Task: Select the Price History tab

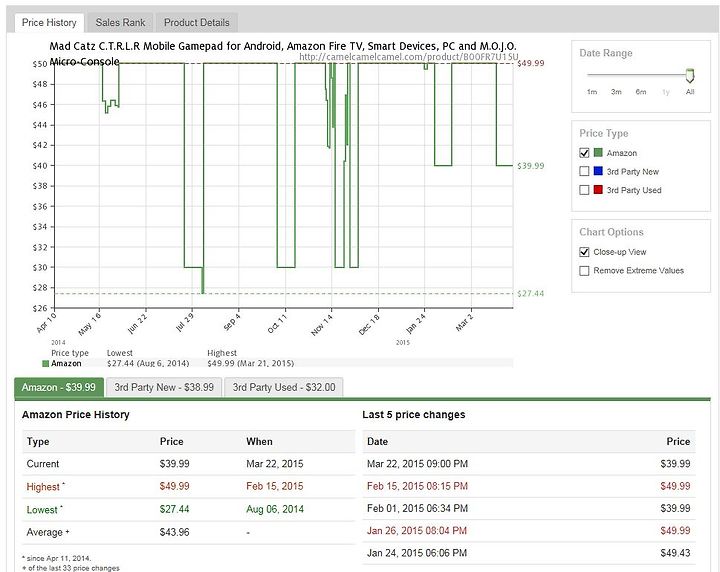Action: 49,22
